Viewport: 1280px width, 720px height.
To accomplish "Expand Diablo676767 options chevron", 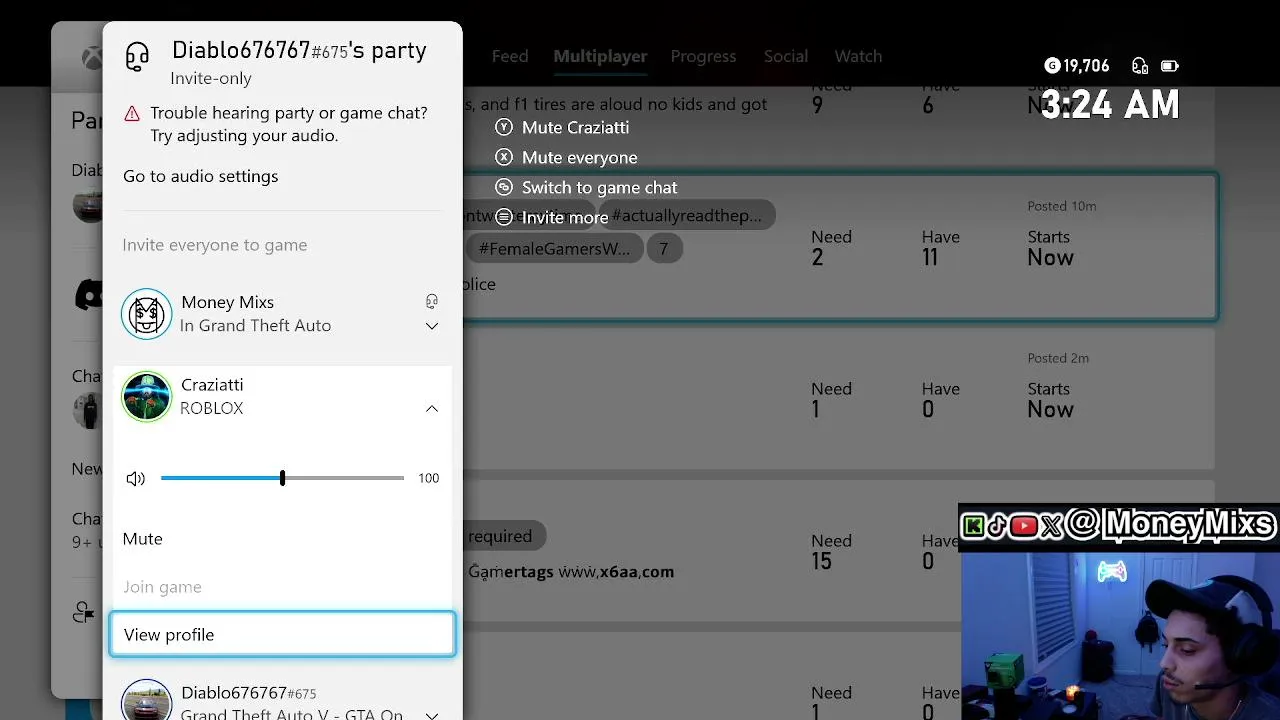I will point(432,714).
